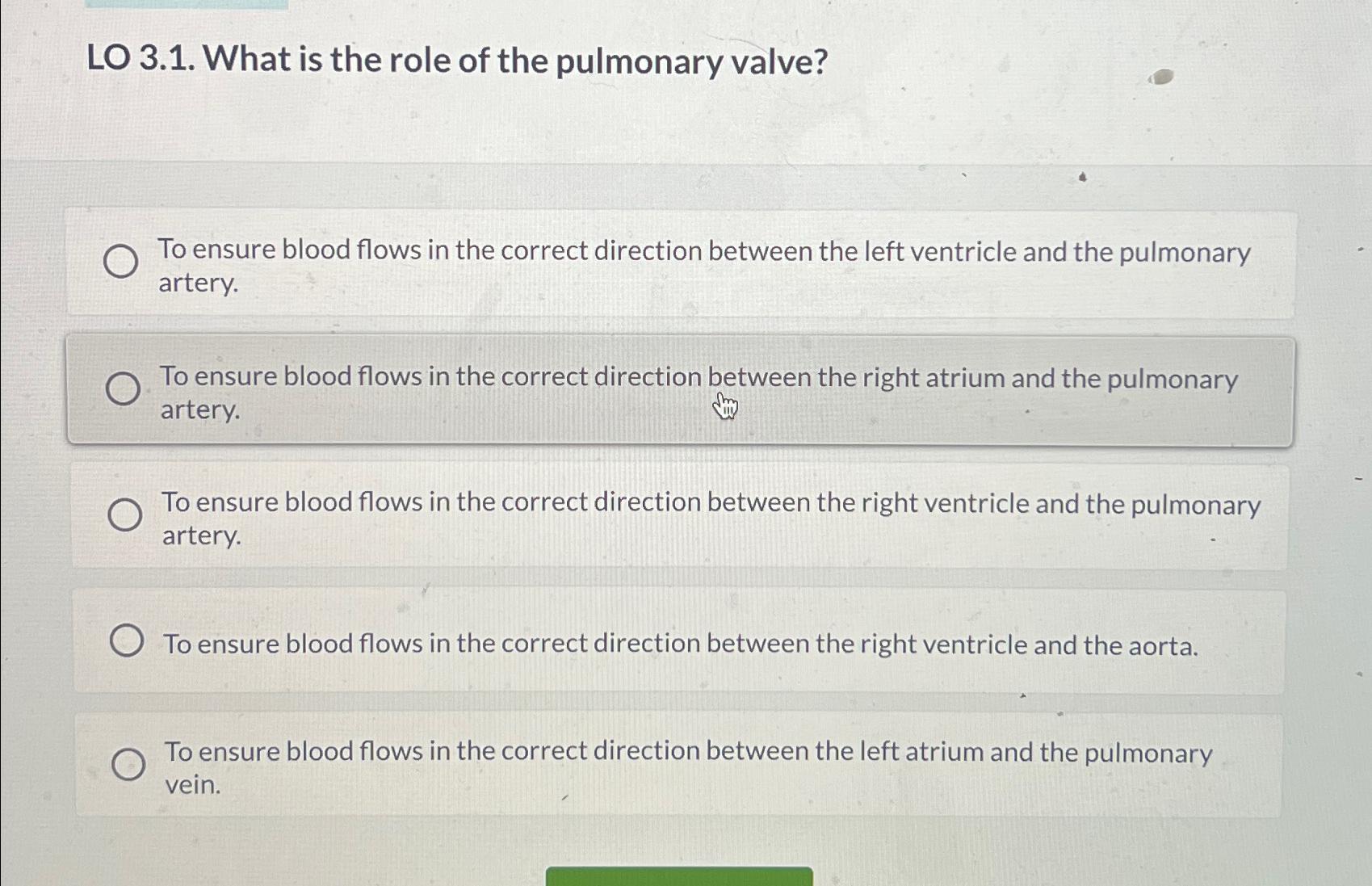This screenshot has height=886, width=1372.
Task: Select the radio button for the right ventricle and aorta answer
Action: [125, 640]
